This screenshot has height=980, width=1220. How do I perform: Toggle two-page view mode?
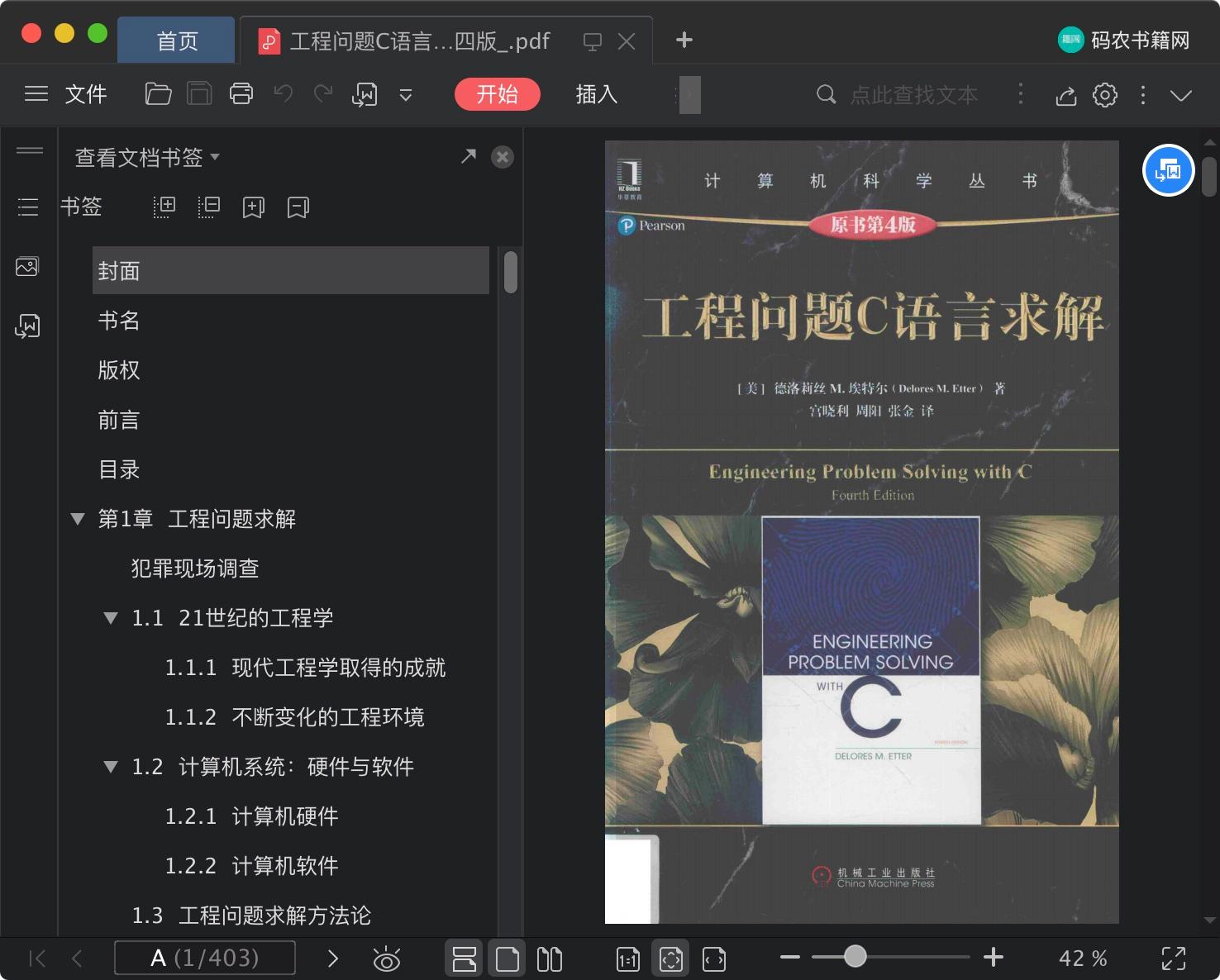550,959
